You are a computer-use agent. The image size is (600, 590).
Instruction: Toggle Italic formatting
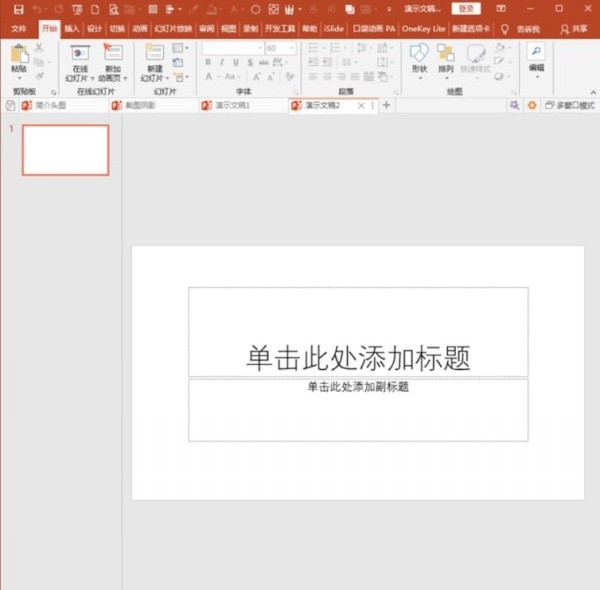point(222,62)
